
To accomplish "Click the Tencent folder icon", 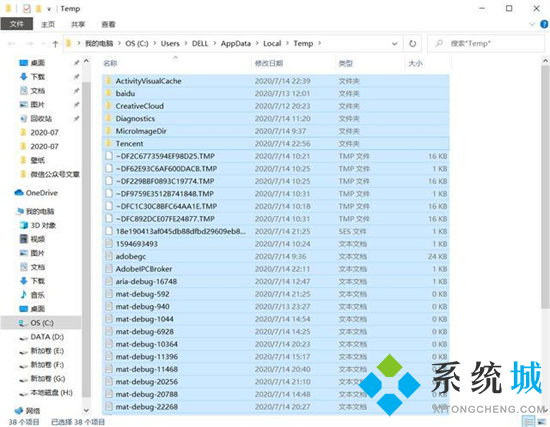I will 109,143.
